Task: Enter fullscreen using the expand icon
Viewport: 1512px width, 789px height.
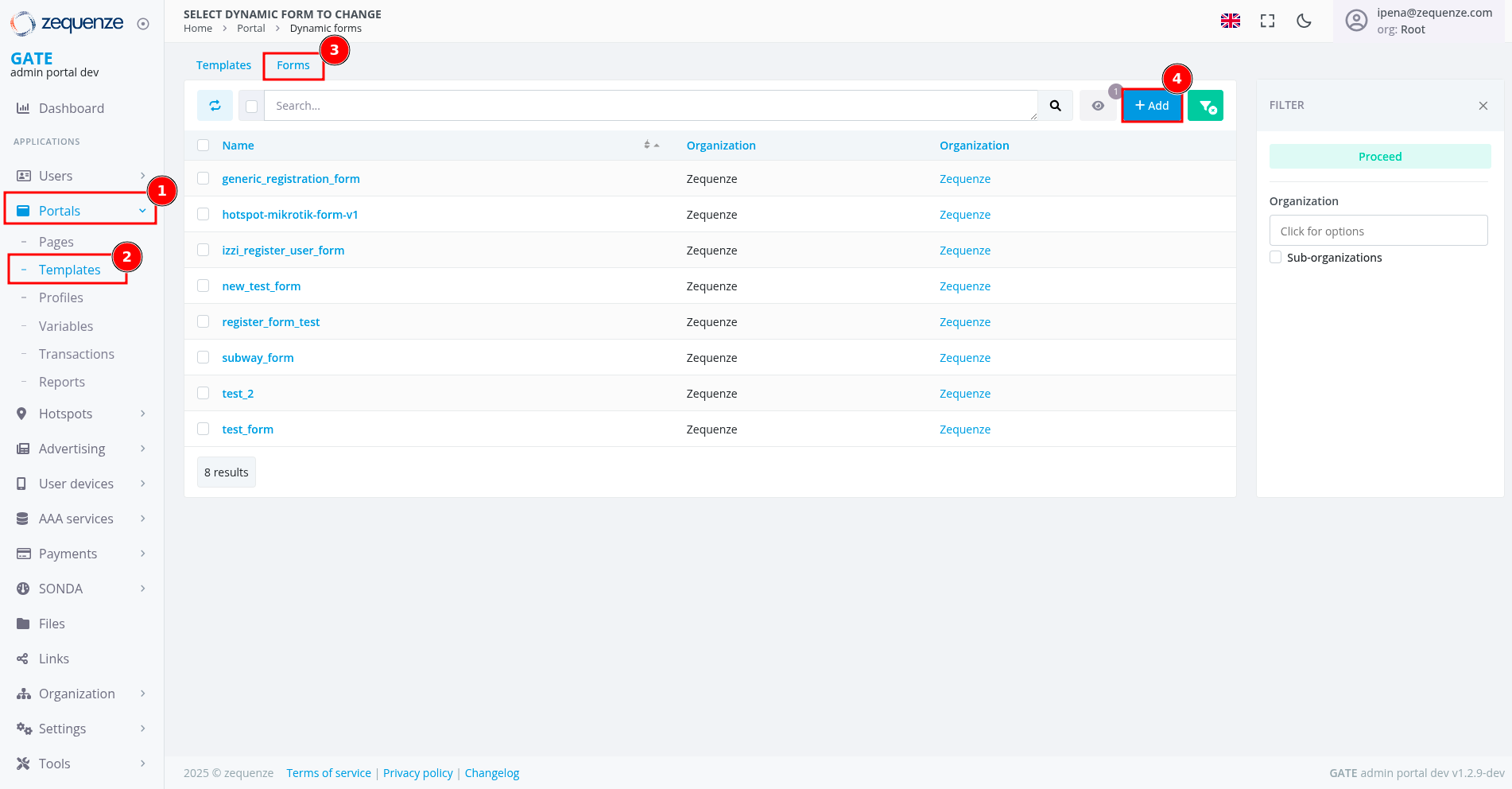Action: click(x=1267, y=21)
